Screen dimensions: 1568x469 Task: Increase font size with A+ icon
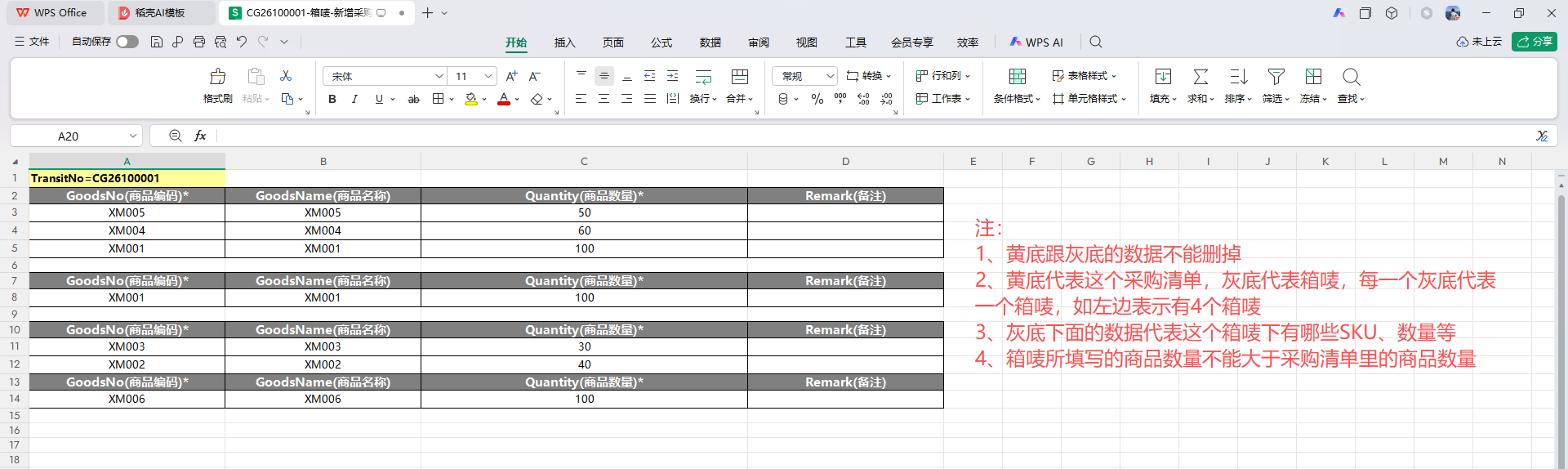[x=512, y=76]
